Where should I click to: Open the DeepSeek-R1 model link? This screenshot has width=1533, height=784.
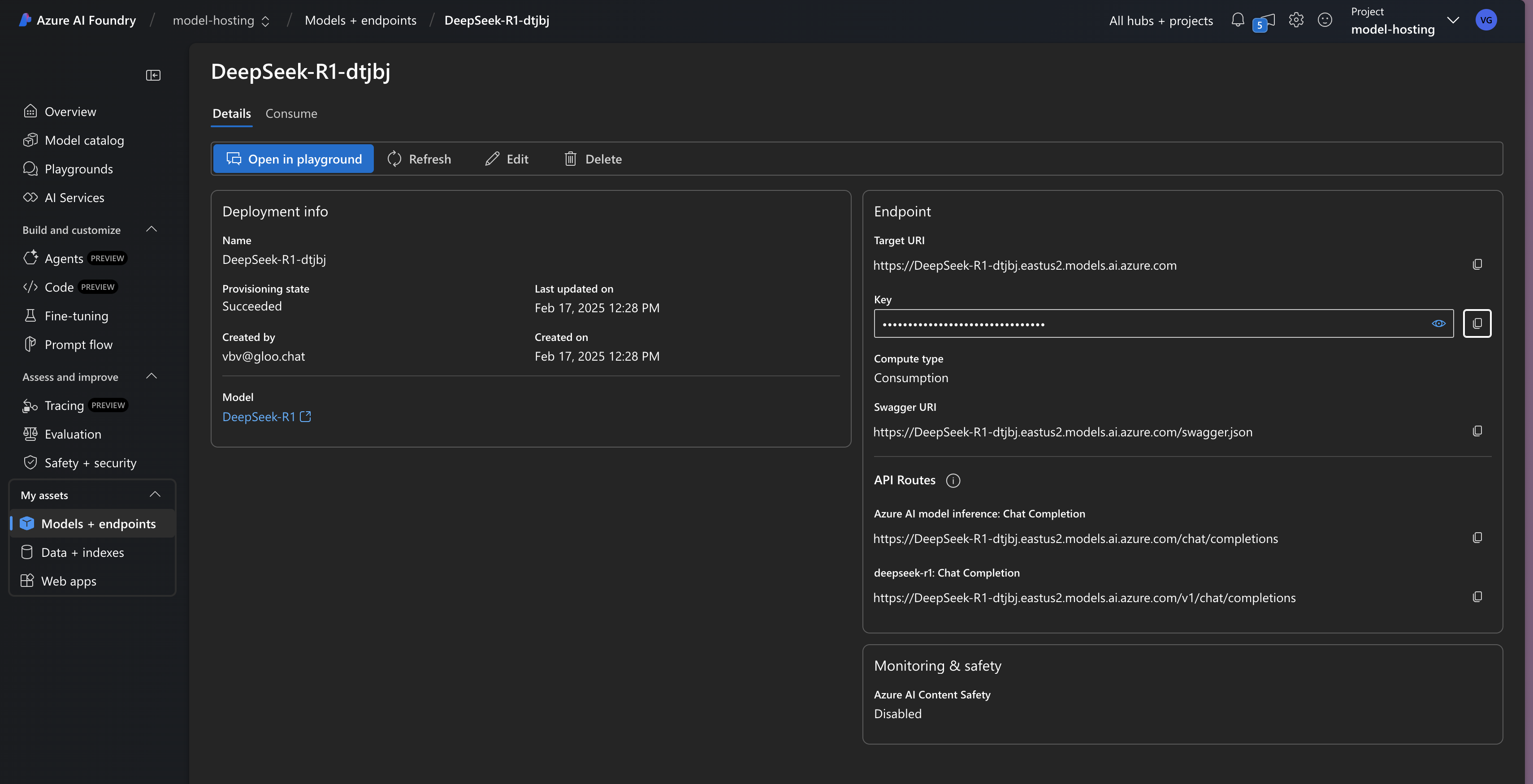(260, 417)
